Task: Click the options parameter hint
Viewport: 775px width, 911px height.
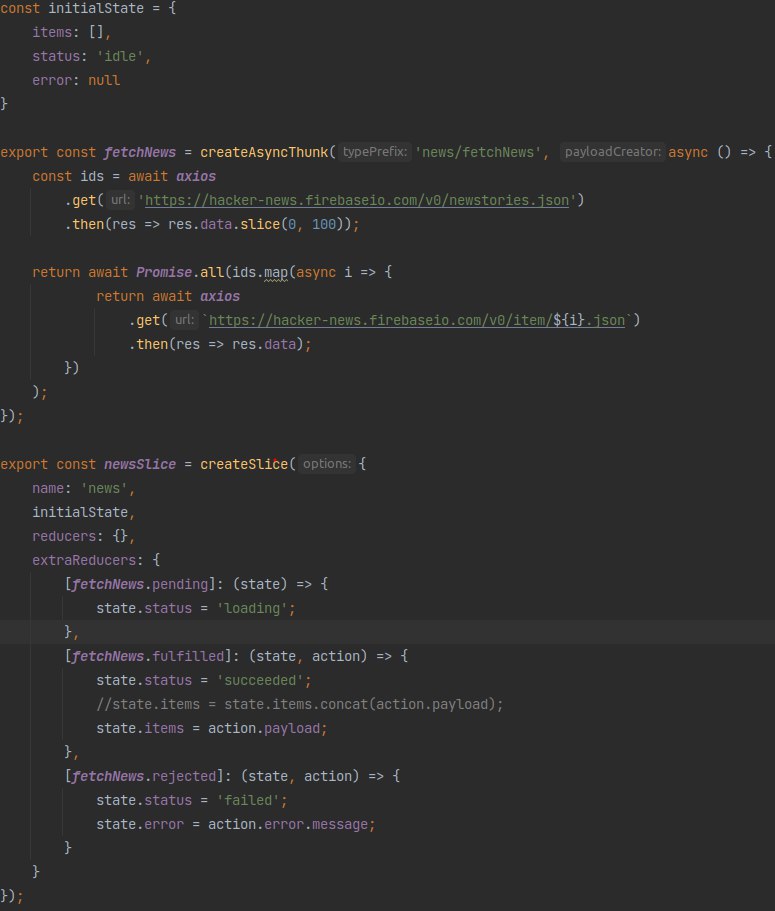Action: (x=327, y=464)
